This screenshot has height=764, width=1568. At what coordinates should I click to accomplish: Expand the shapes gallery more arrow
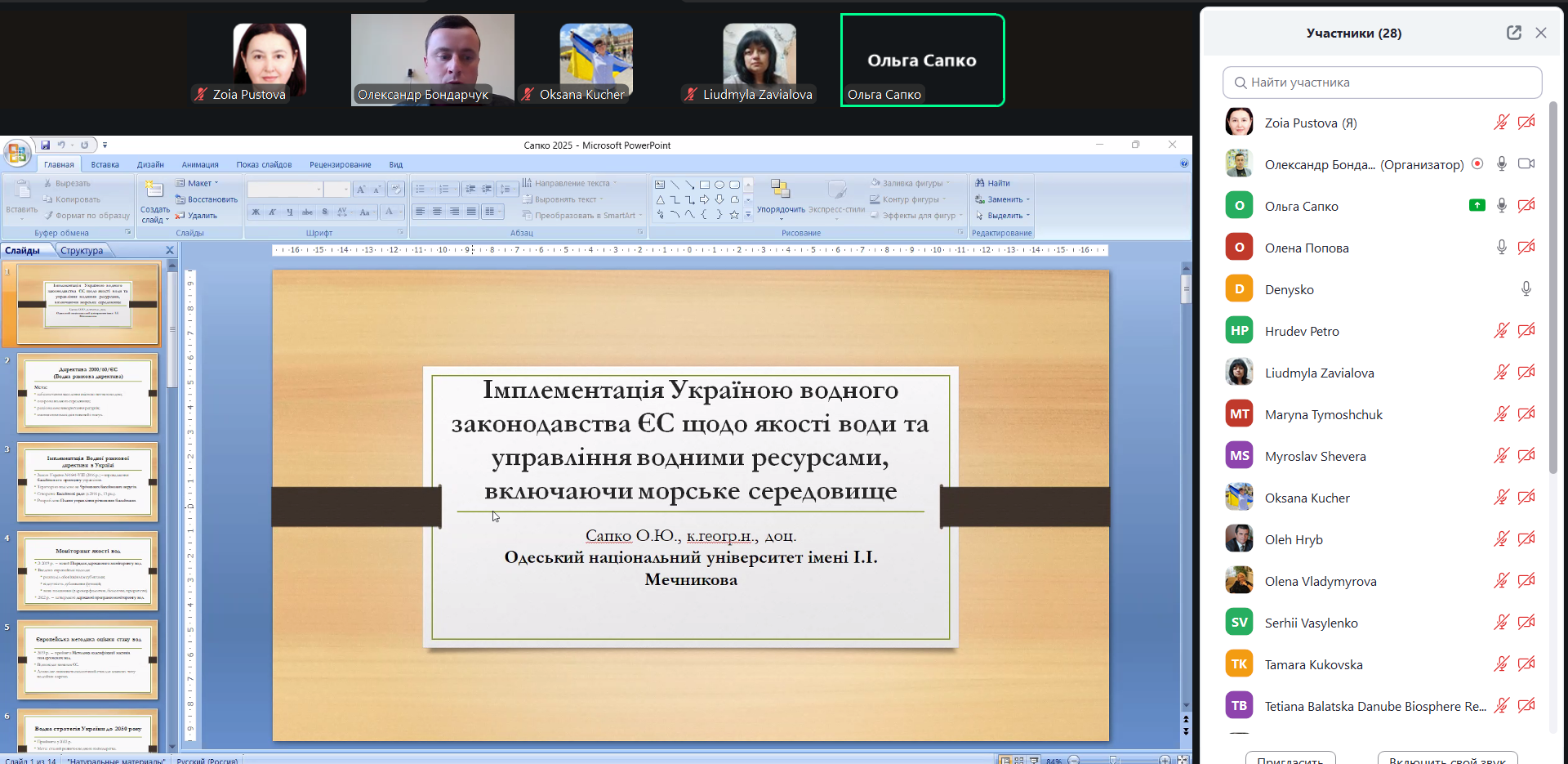pos(748,215)
